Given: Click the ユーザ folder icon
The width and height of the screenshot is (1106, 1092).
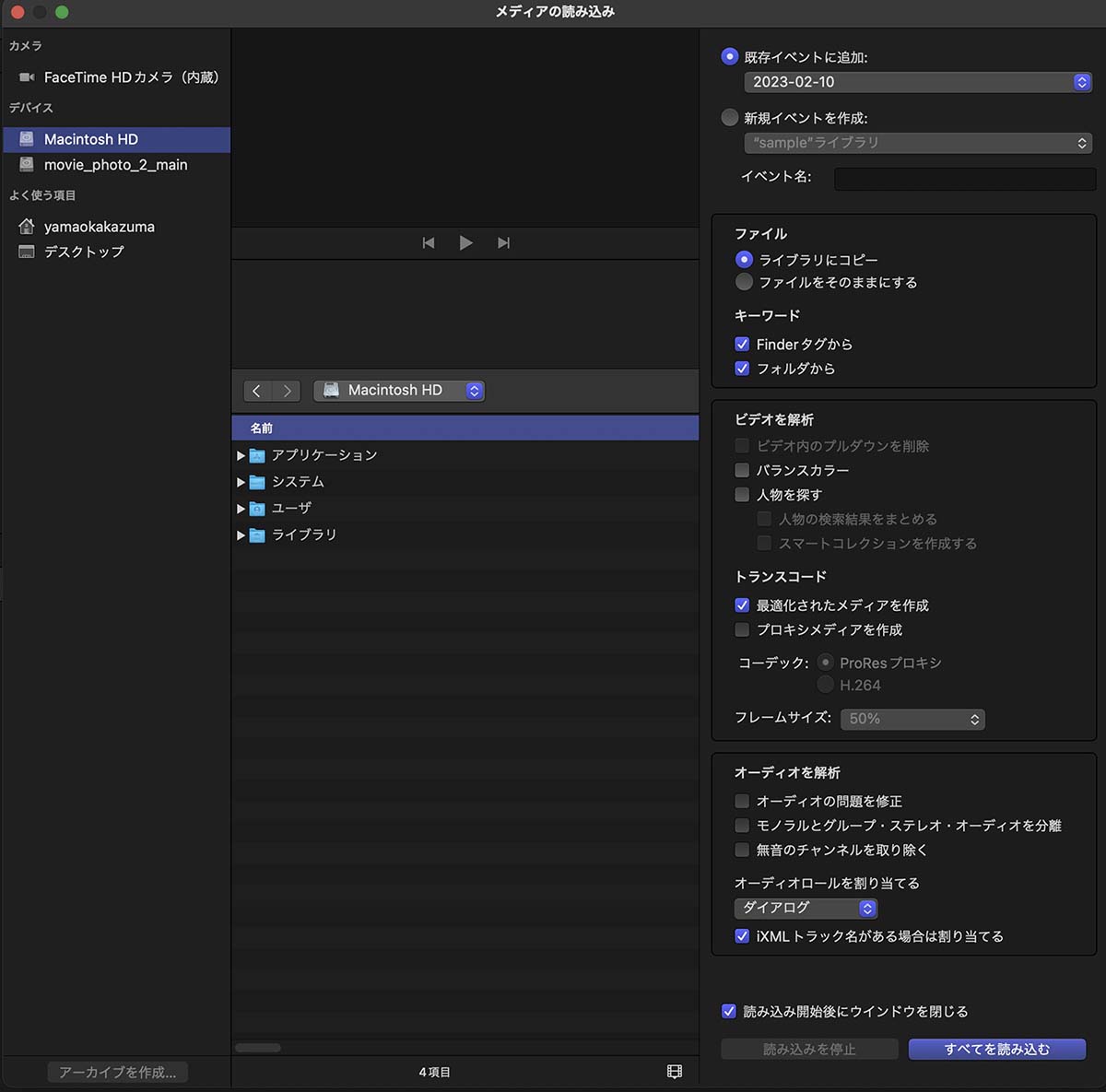Looking at the screenshot, I should pos(257,509).
